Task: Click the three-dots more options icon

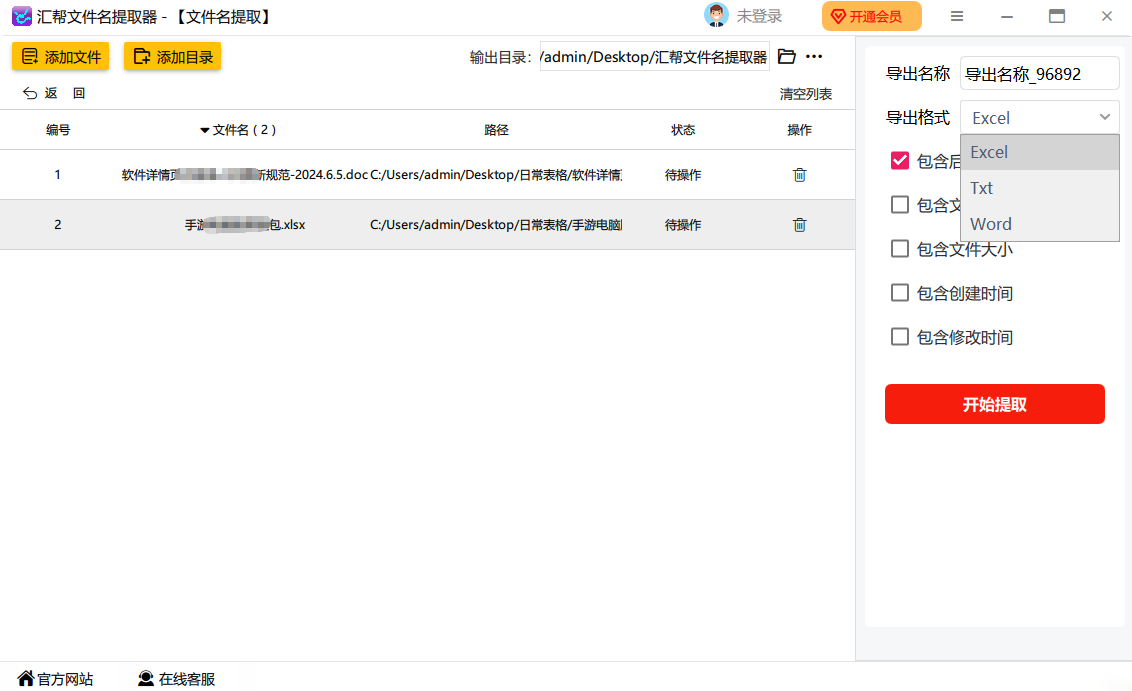Action: click(x=814, y=57)
